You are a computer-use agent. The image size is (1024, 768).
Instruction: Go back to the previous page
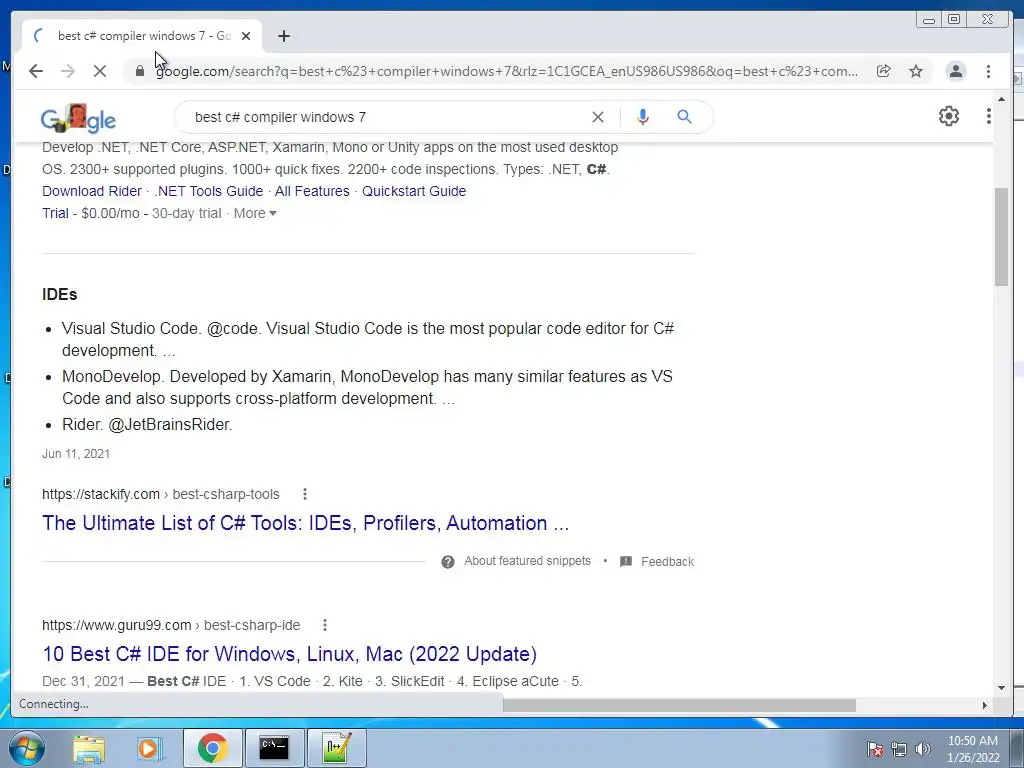(36, 71)
